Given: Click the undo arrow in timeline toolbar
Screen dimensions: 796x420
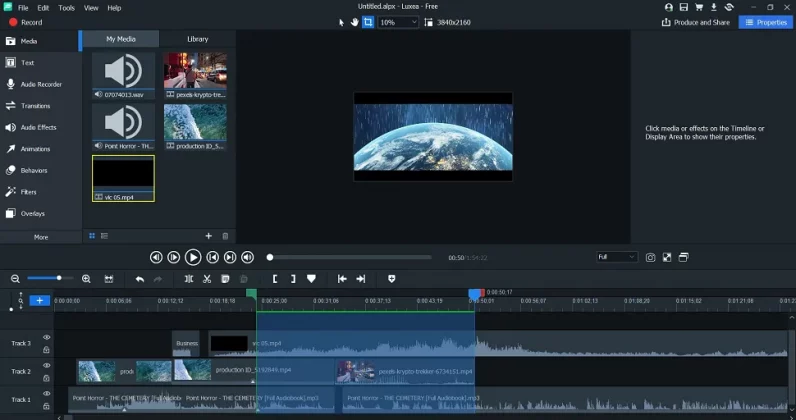Looking at the screenshot, I should tap(140, 279).
